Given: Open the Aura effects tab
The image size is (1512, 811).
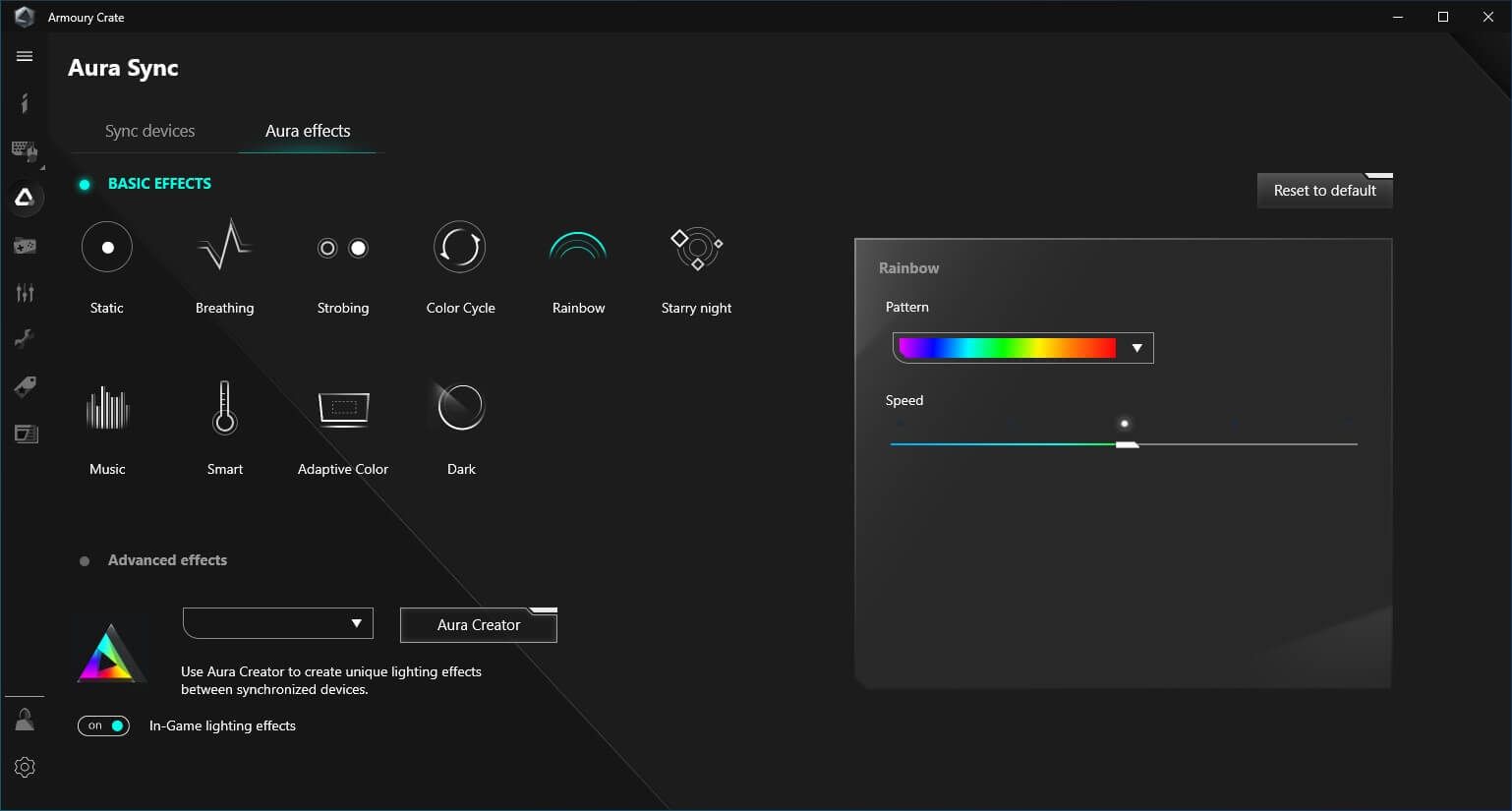Looking at the screenshot, I should point(308,131).
